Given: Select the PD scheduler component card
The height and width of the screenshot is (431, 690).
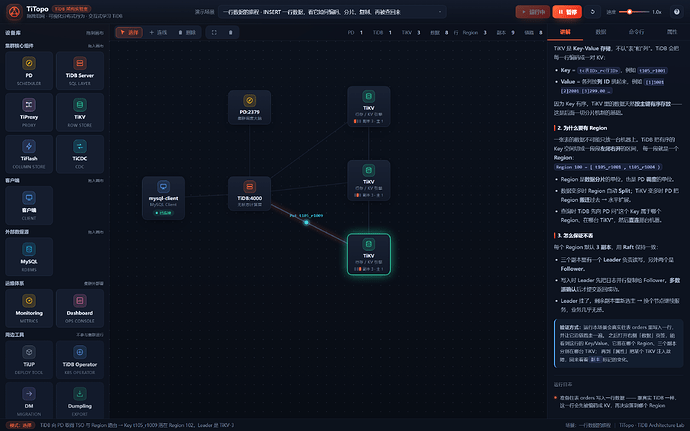Looking at the screenshot, I should point(29,71).
